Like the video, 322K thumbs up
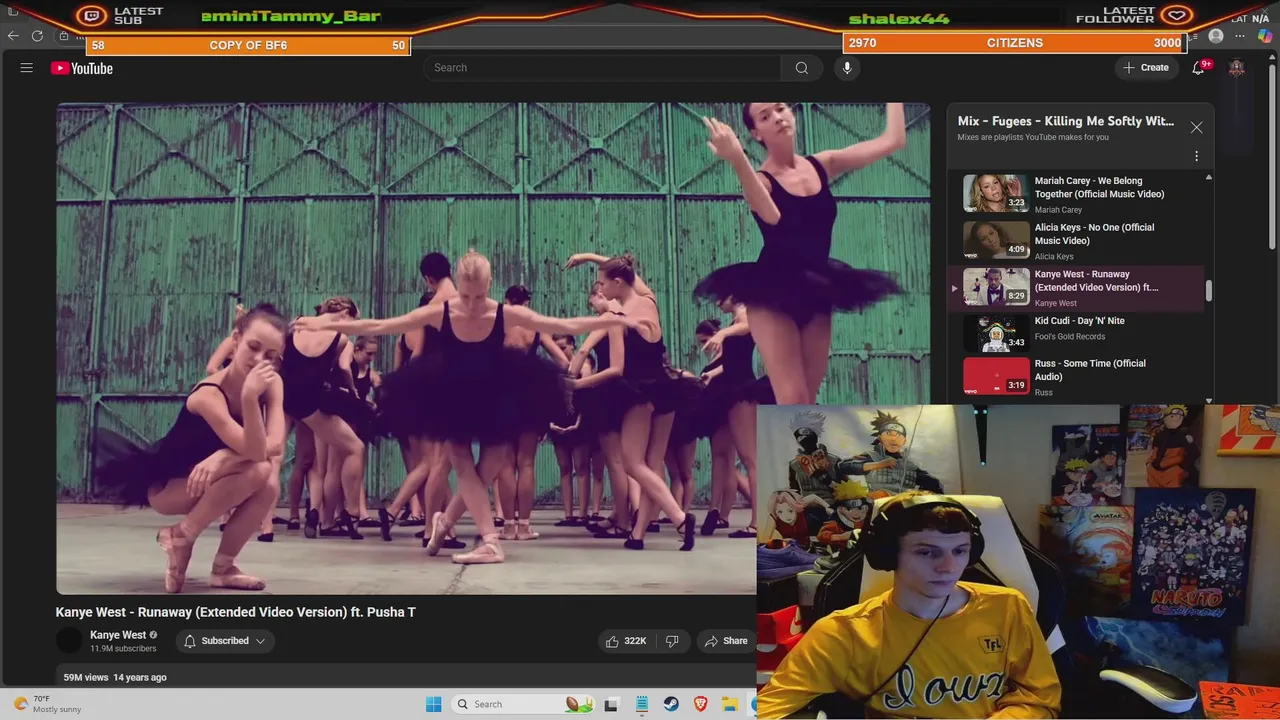The height and width of the screenshot is (720, 1280). pyautogui.click(x=625, y=641)
